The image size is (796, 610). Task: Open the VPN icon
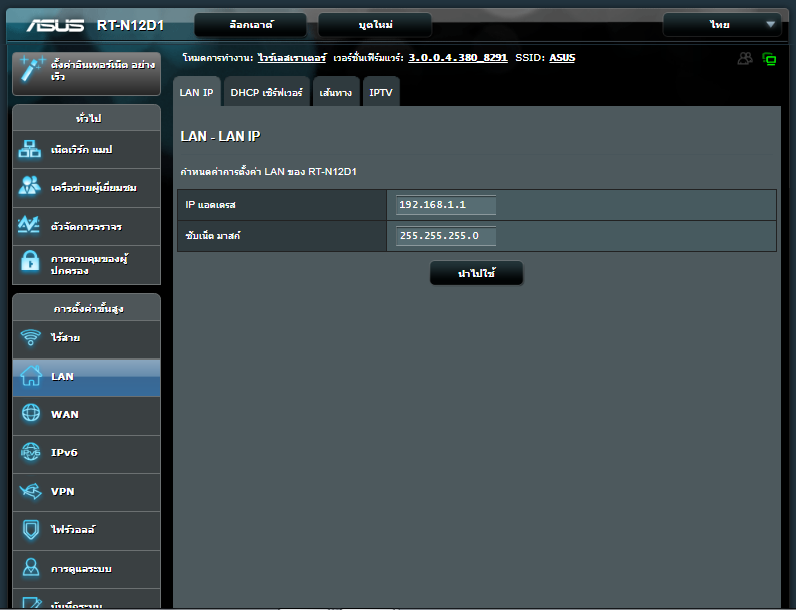click(30, 491)
